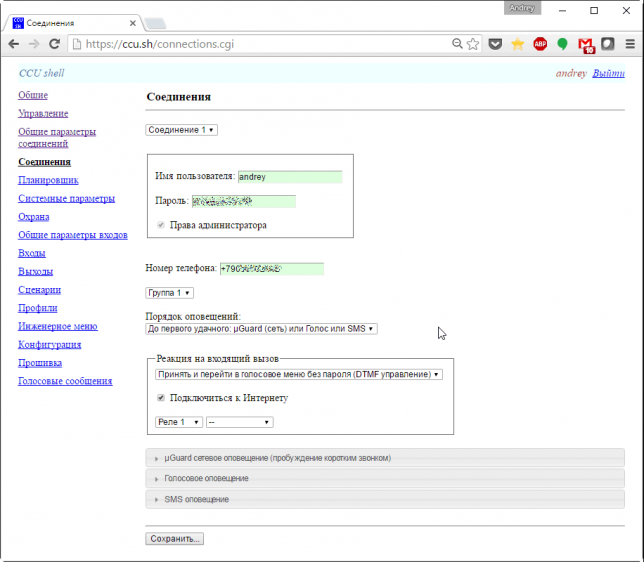This screenshot has height=562, width=644.
Task: Open the Pocket extension icon
Action: coord(495,44)
